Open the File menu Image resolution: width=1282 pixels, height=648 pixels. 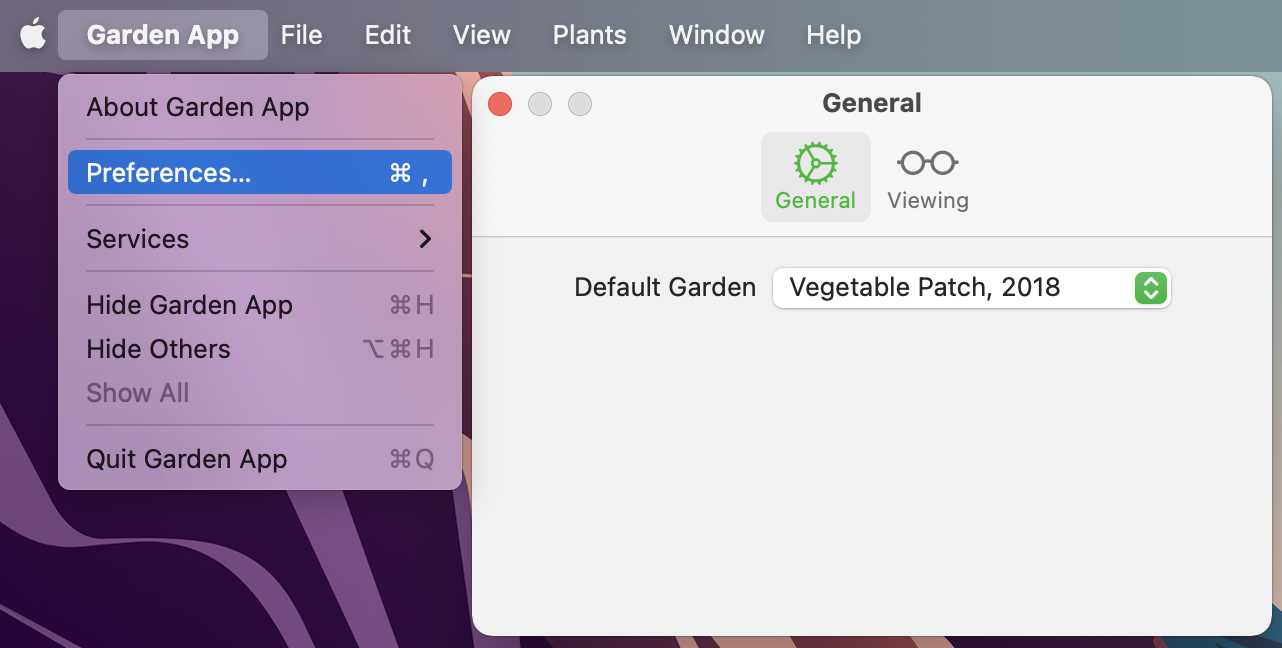point(301,35)
